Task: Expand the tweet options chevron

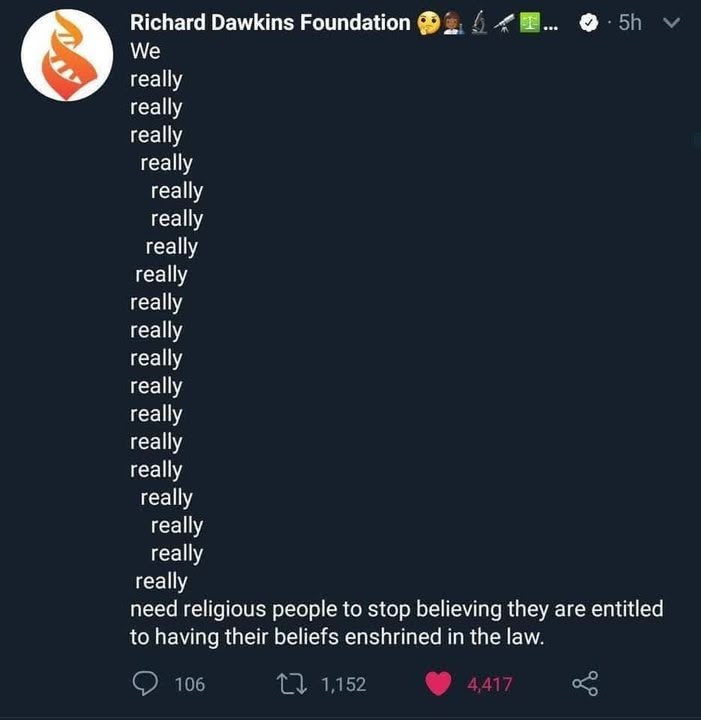Action: point(672,22)
